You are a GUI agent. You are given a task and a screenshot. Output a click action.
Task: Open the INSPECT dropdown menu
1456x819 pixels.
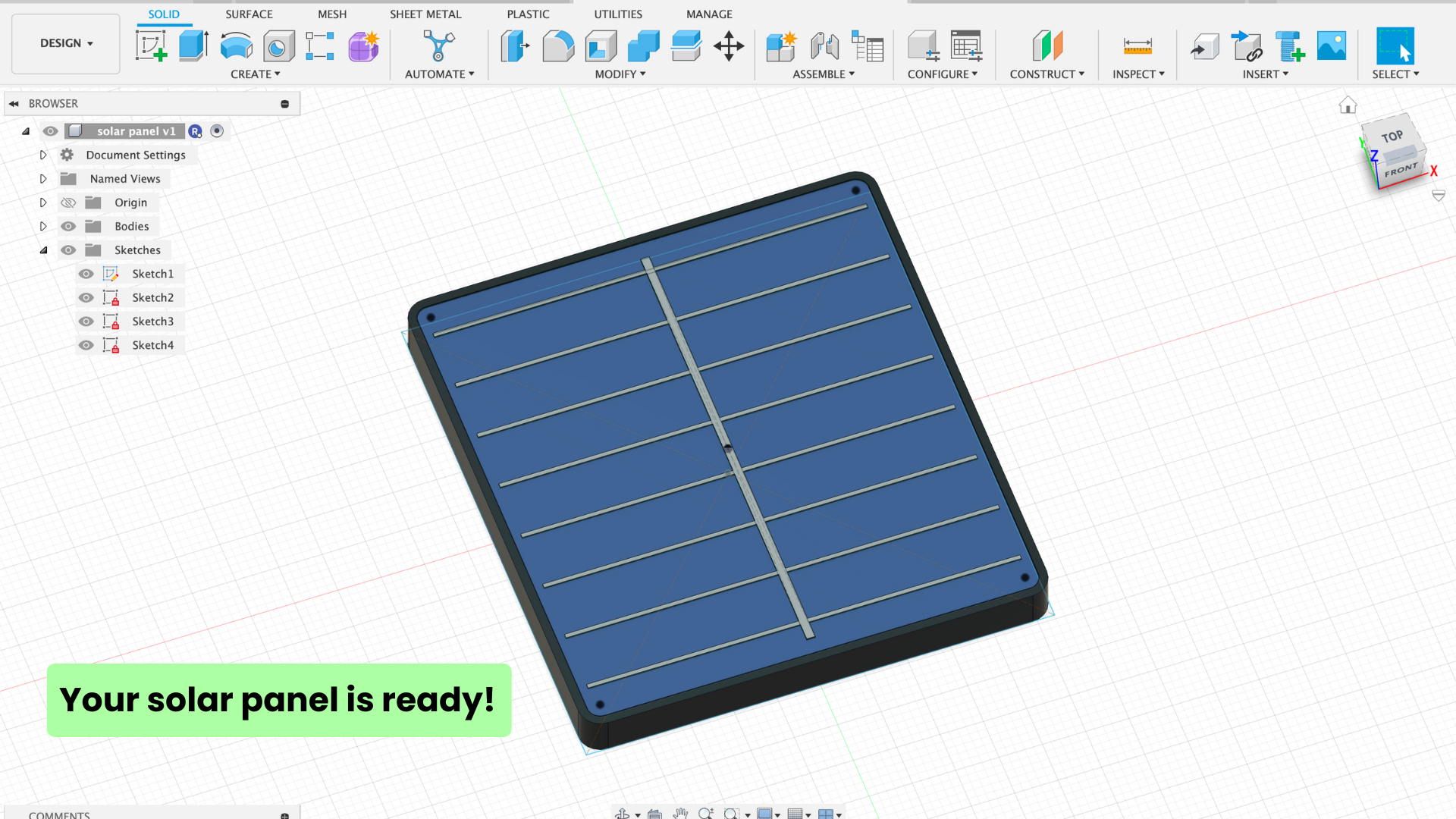pos(1138,74)
